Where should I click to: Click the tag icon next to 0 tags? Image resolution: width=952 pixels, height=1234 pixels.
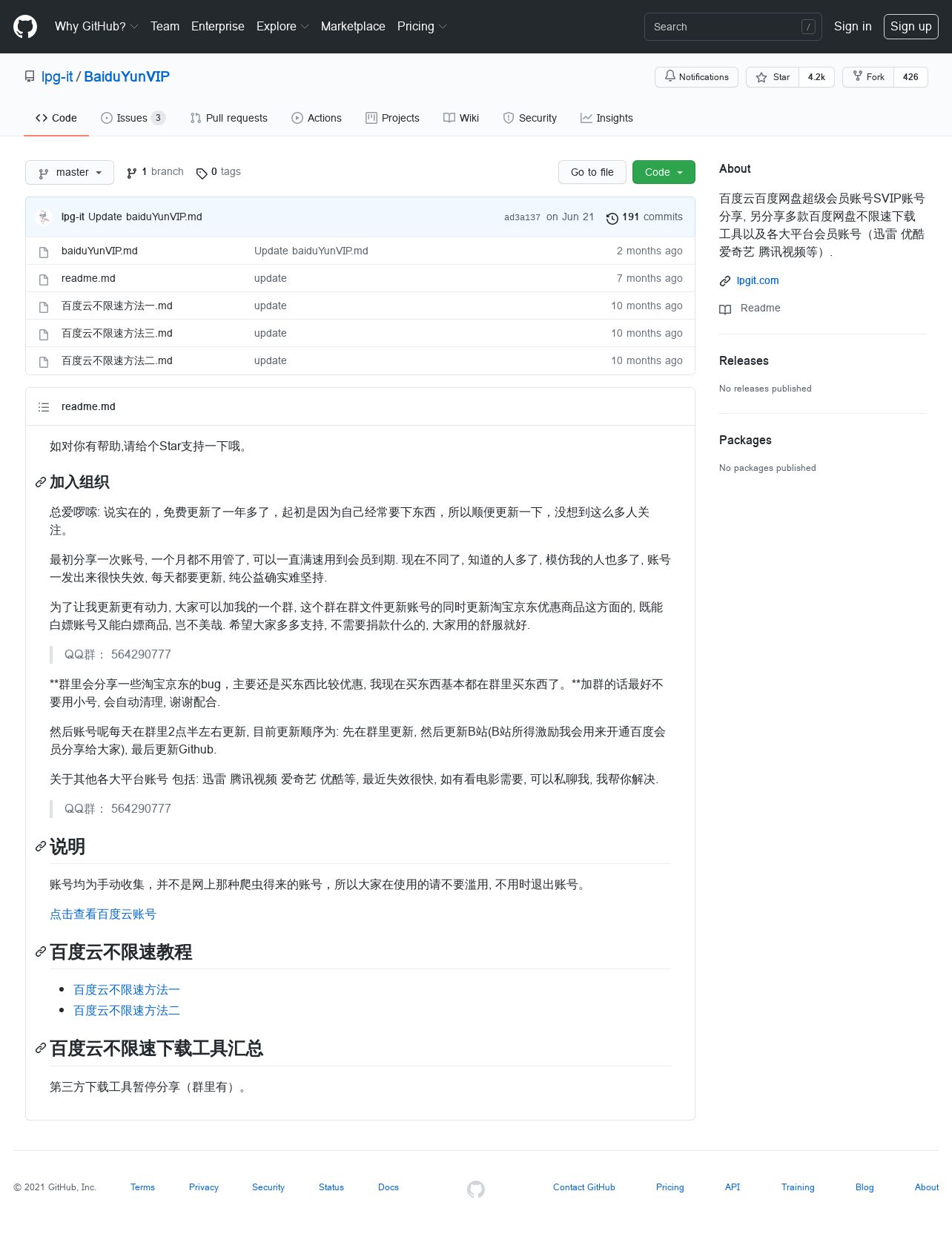pos(202,173)
